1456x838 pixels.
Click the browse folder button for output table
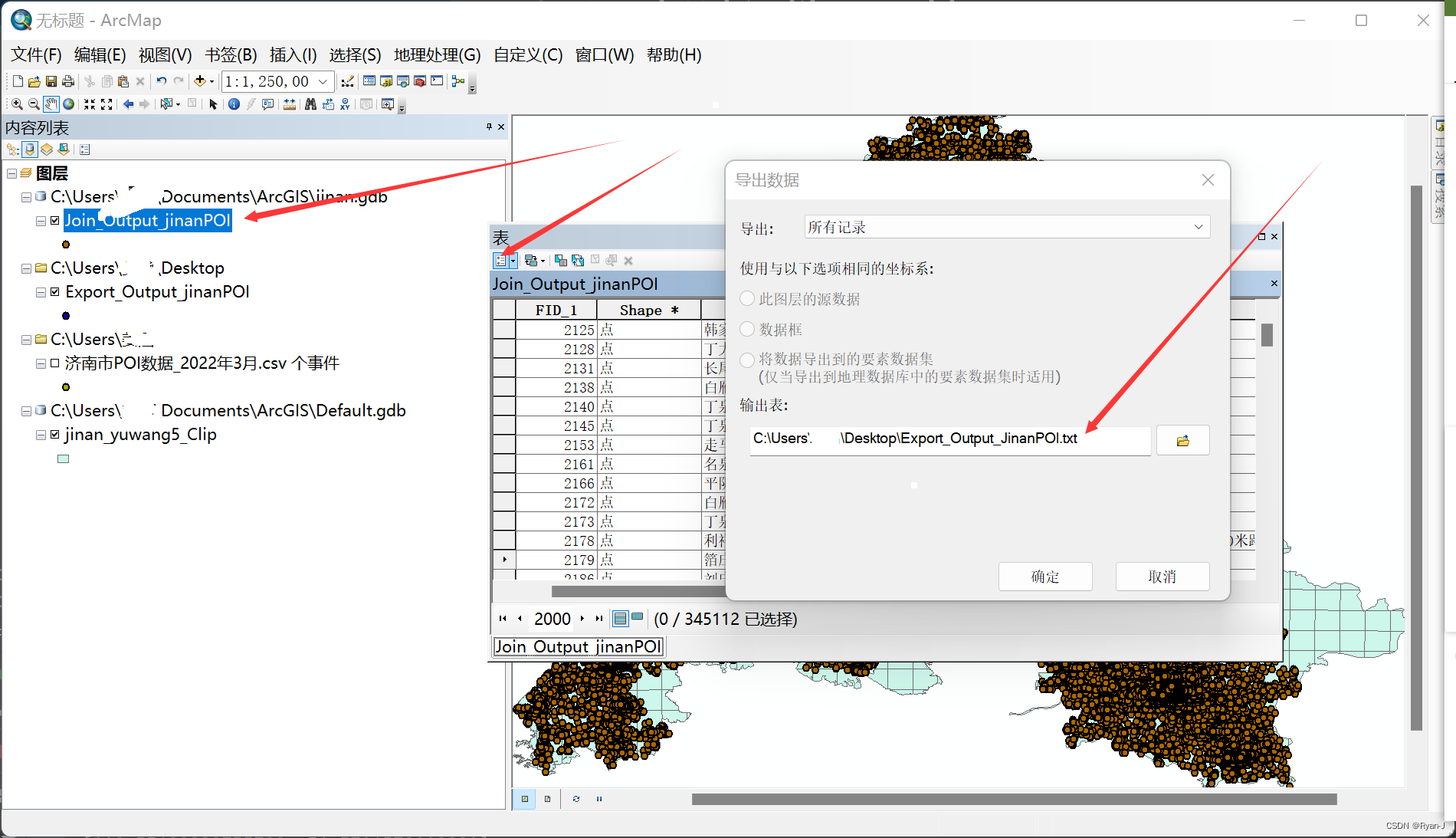(1182, 440)
